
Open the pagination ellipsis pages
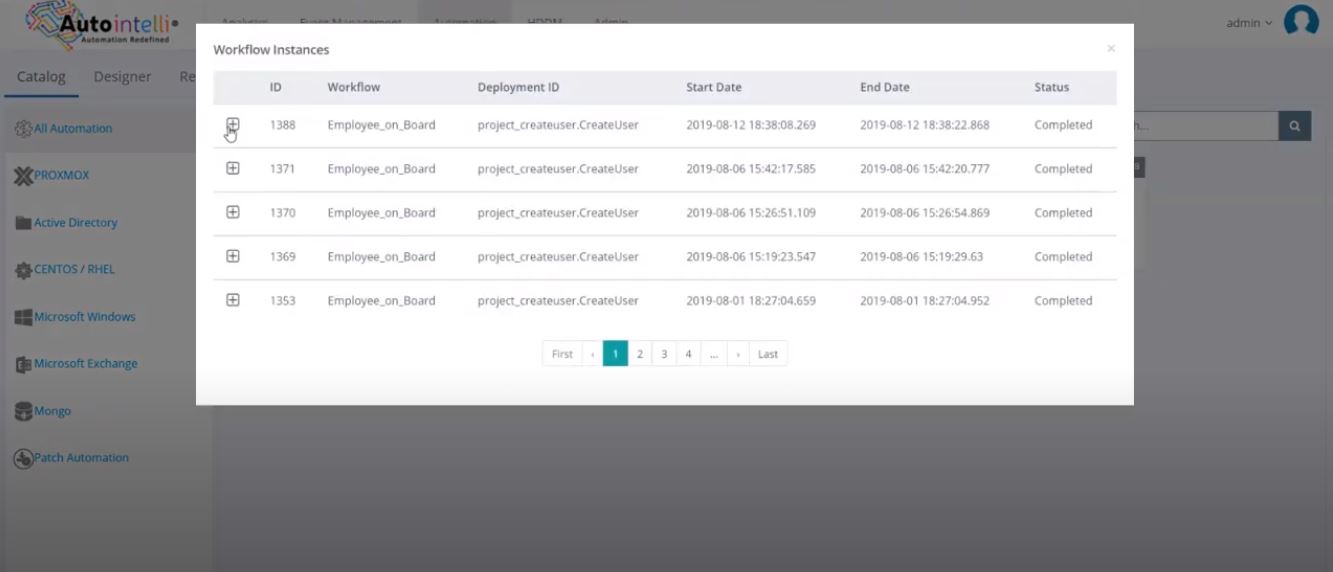[x=714, y=354]
